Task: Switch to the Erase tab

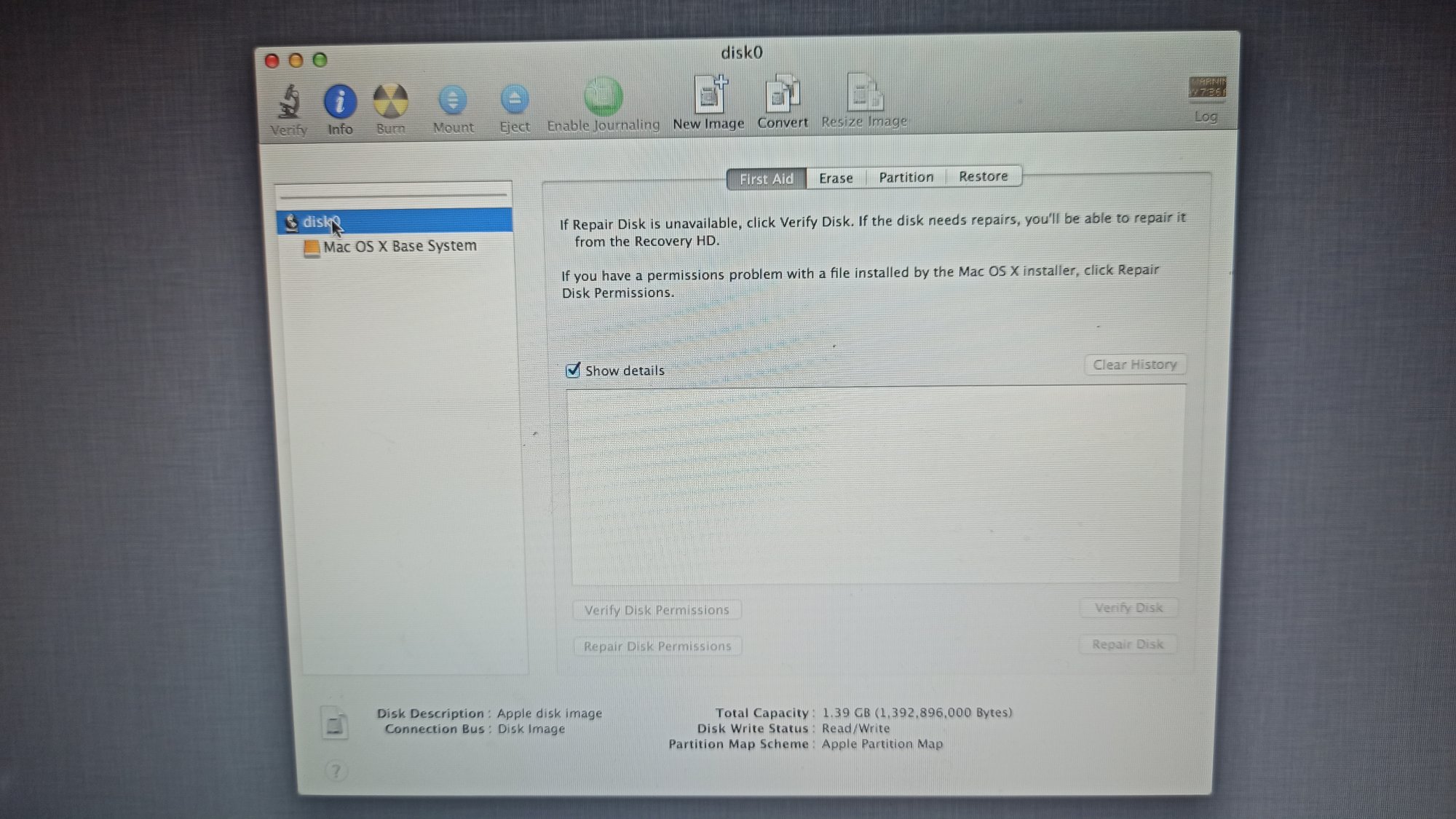Action: (x=836, y=178)
